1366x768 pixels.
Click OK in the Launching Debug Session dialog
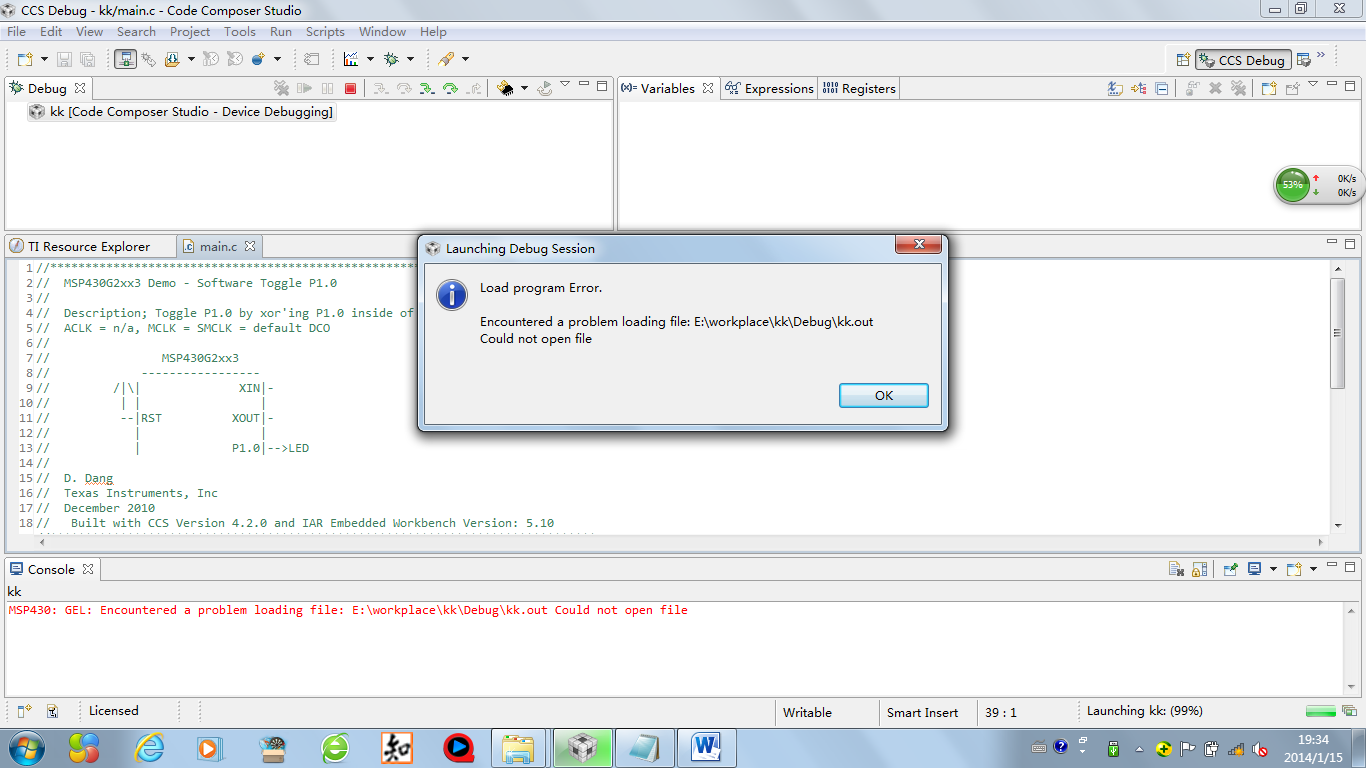pos(884,395)
